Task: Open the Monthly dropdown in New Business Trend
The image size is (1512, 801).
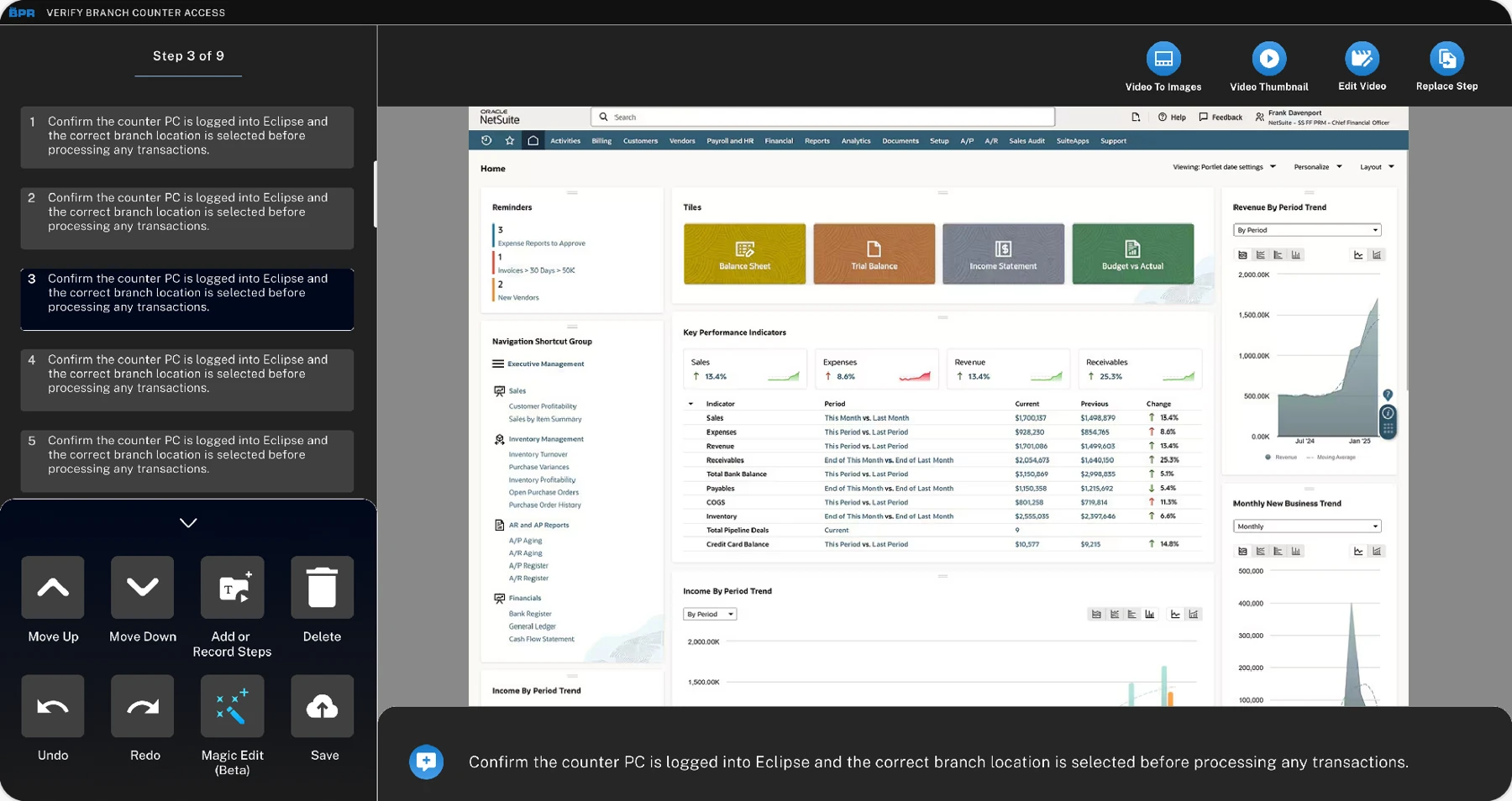Action: coord(1307,526)
